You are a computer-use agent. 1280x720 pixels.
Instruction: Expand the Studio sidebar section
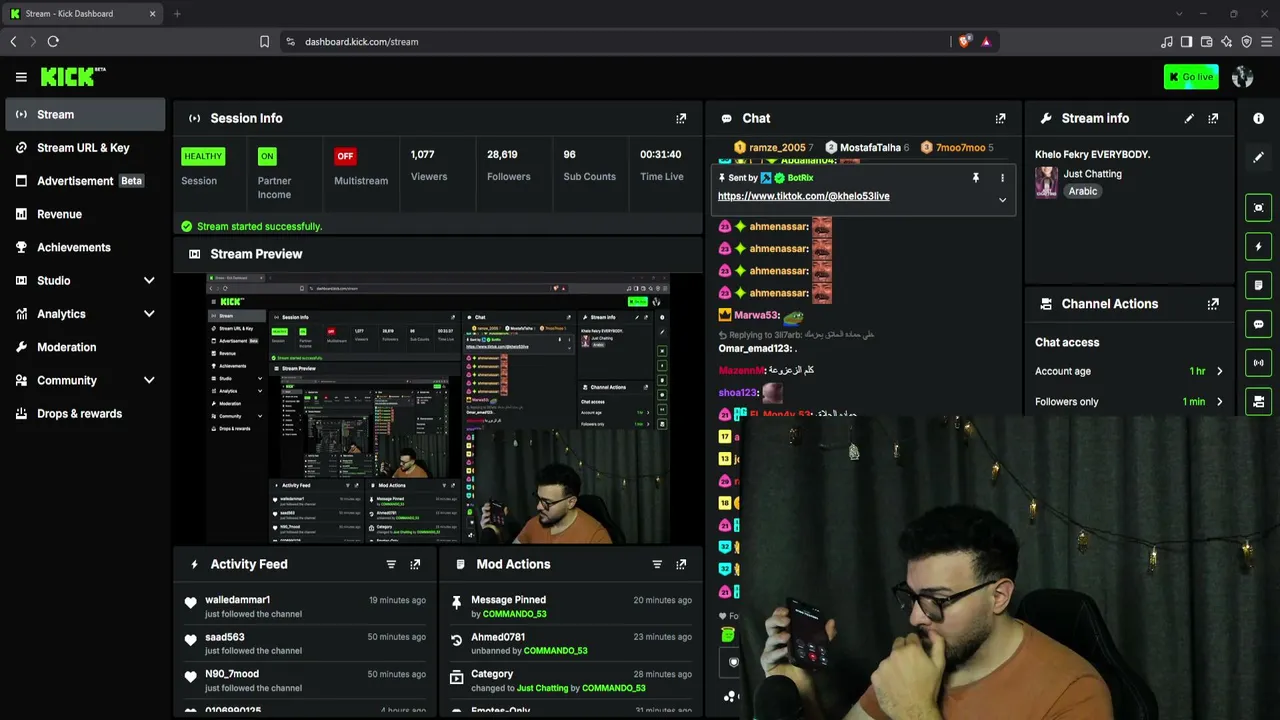[149, 281]
